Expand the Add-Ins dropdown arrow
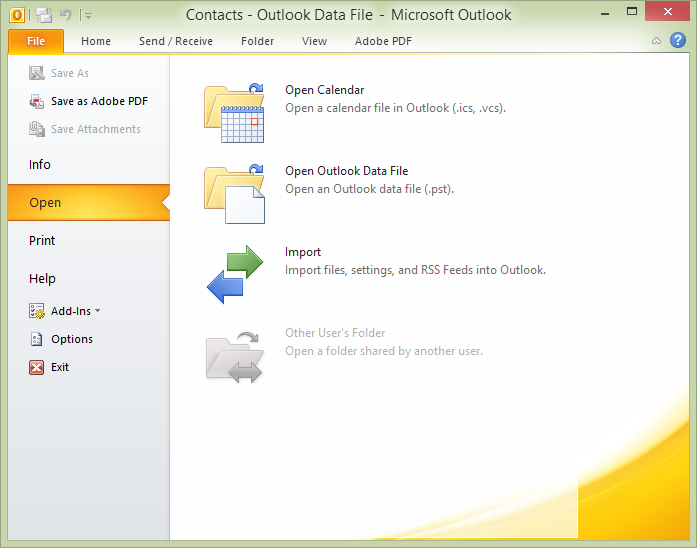Viewport: 697px width, 548px height. tap(98, 311)
